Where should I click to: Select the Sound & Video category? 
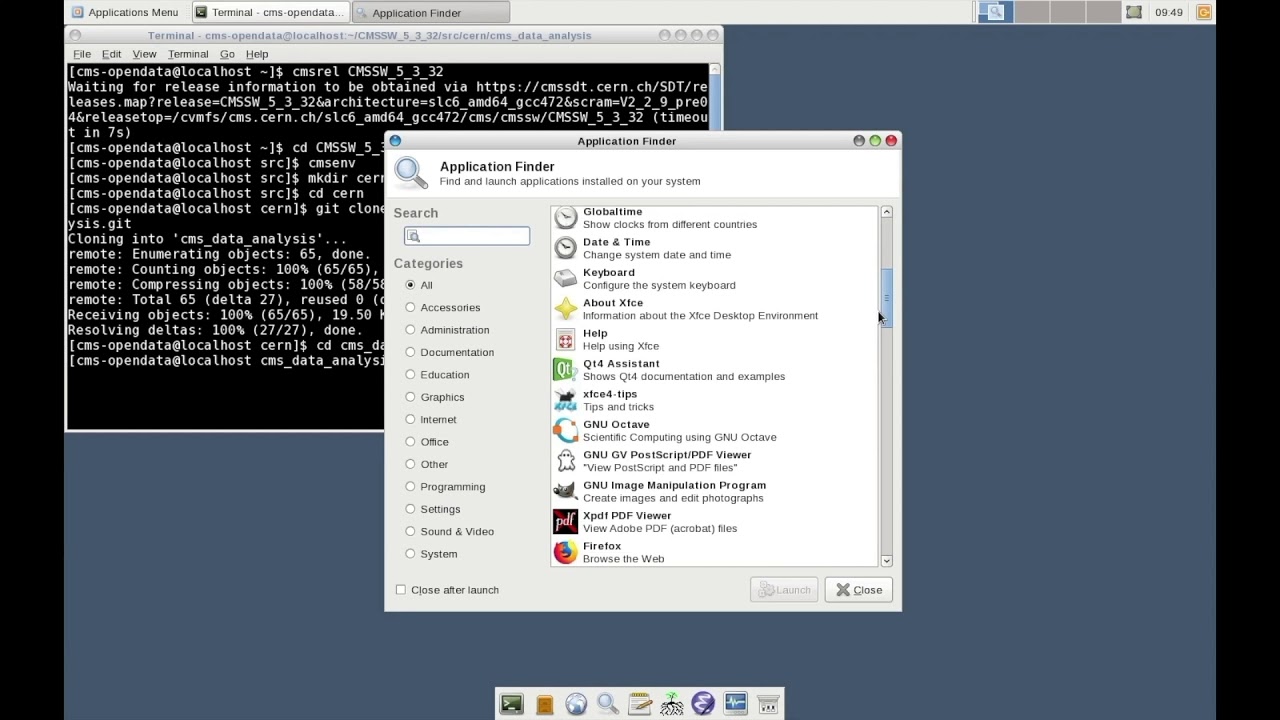[449, 531]
